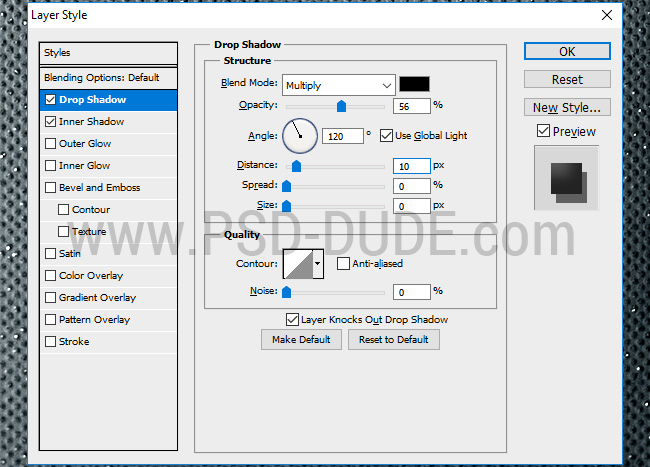The width and height of the screenshot is (650, 467).
Task: Select the Bevel and Emboss effect row
Action: tap(108, 188)
